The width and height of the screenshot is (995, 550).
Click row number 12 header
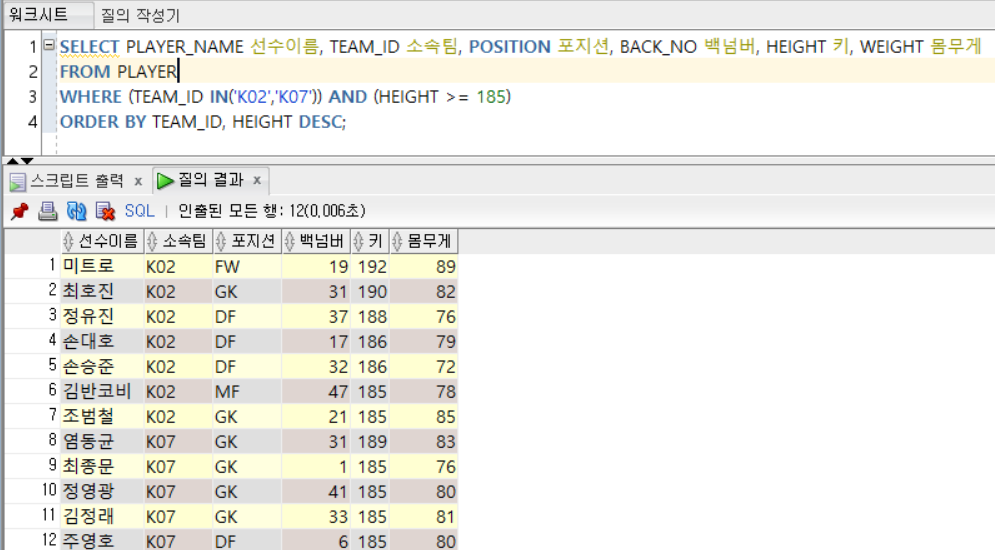pyautogui.click(x=32, y=540)
